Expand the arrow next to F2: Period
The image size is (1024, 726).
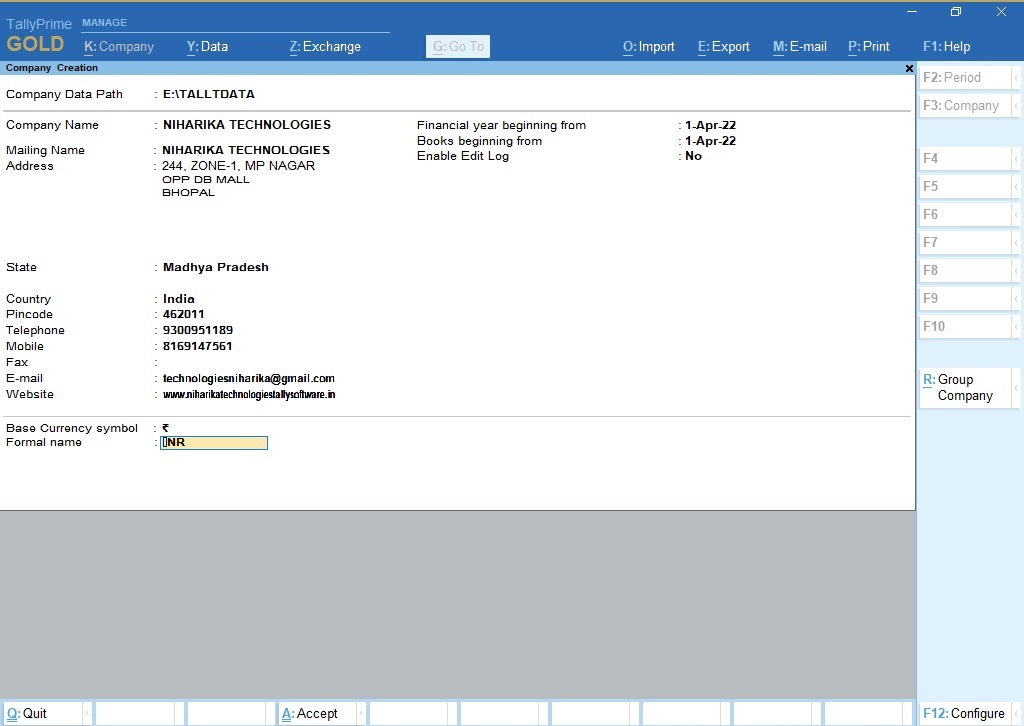[1016, 77]
